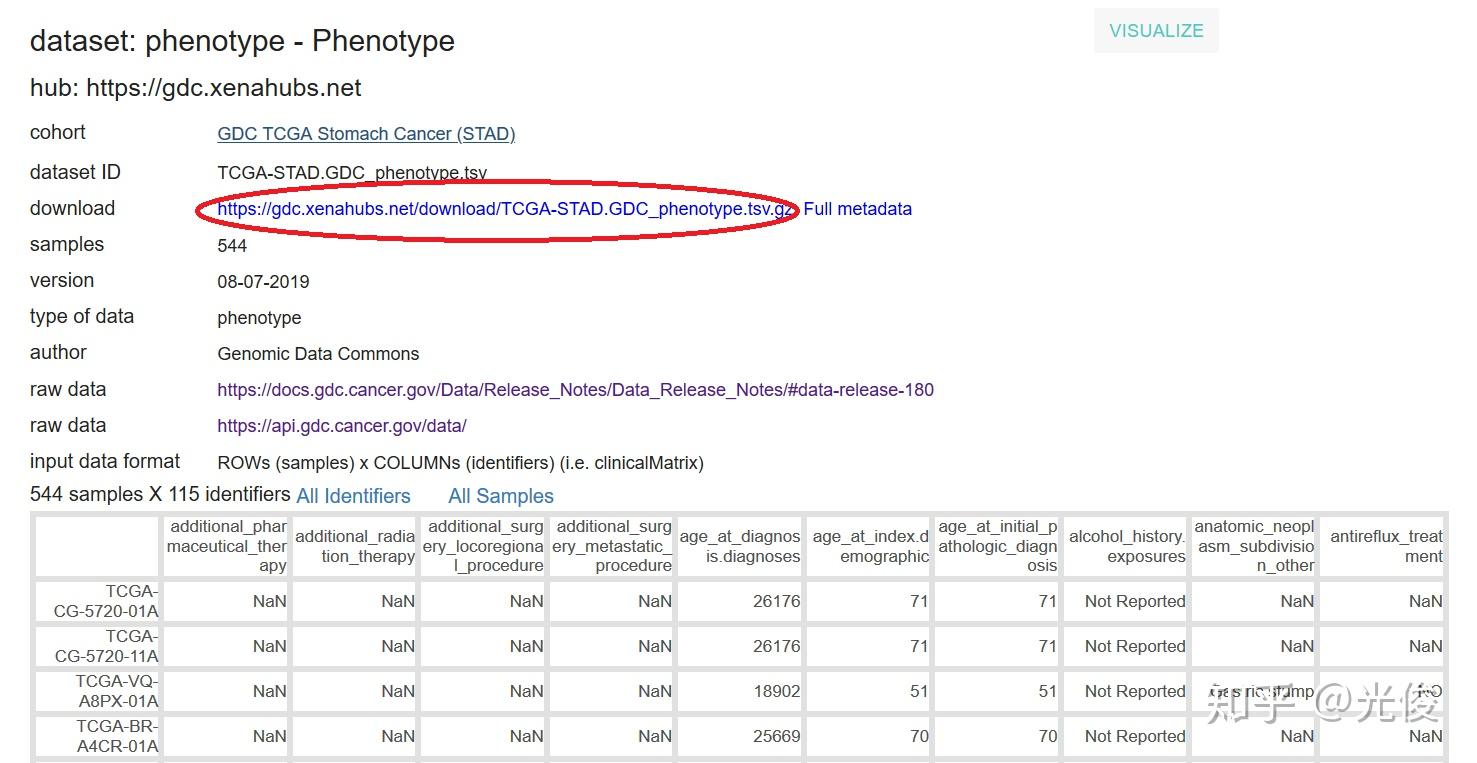Select the additional_radiation_therapy column header

(x=355, y=546)
